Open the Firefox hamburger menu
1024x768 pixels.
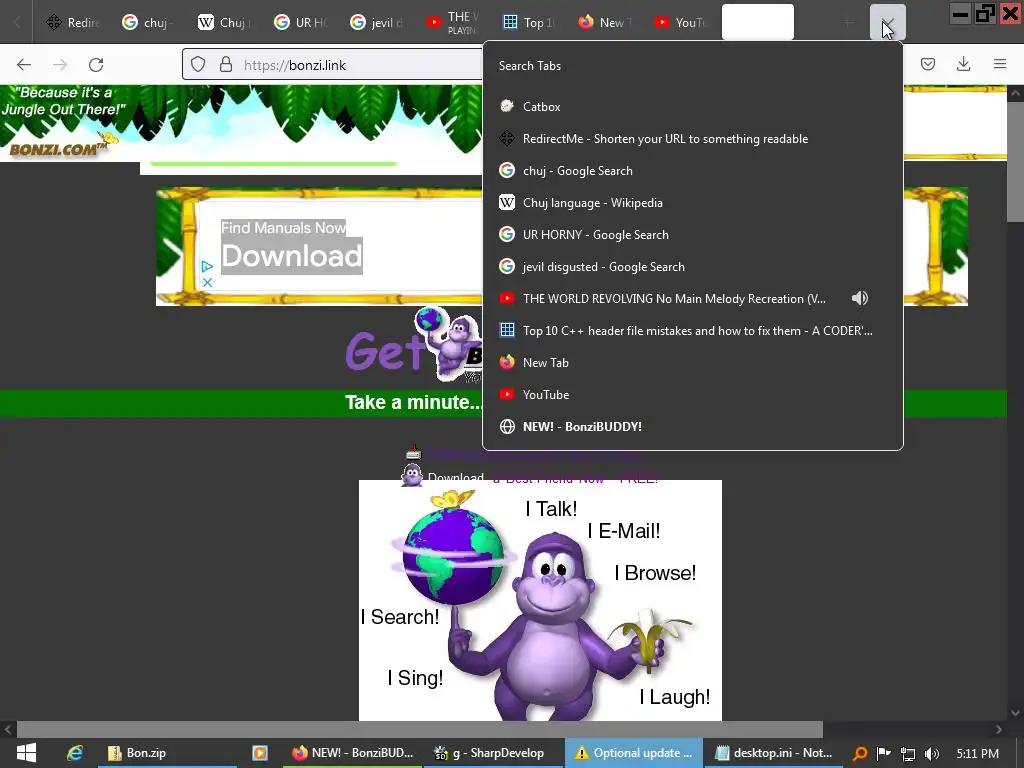point(1000,64)
